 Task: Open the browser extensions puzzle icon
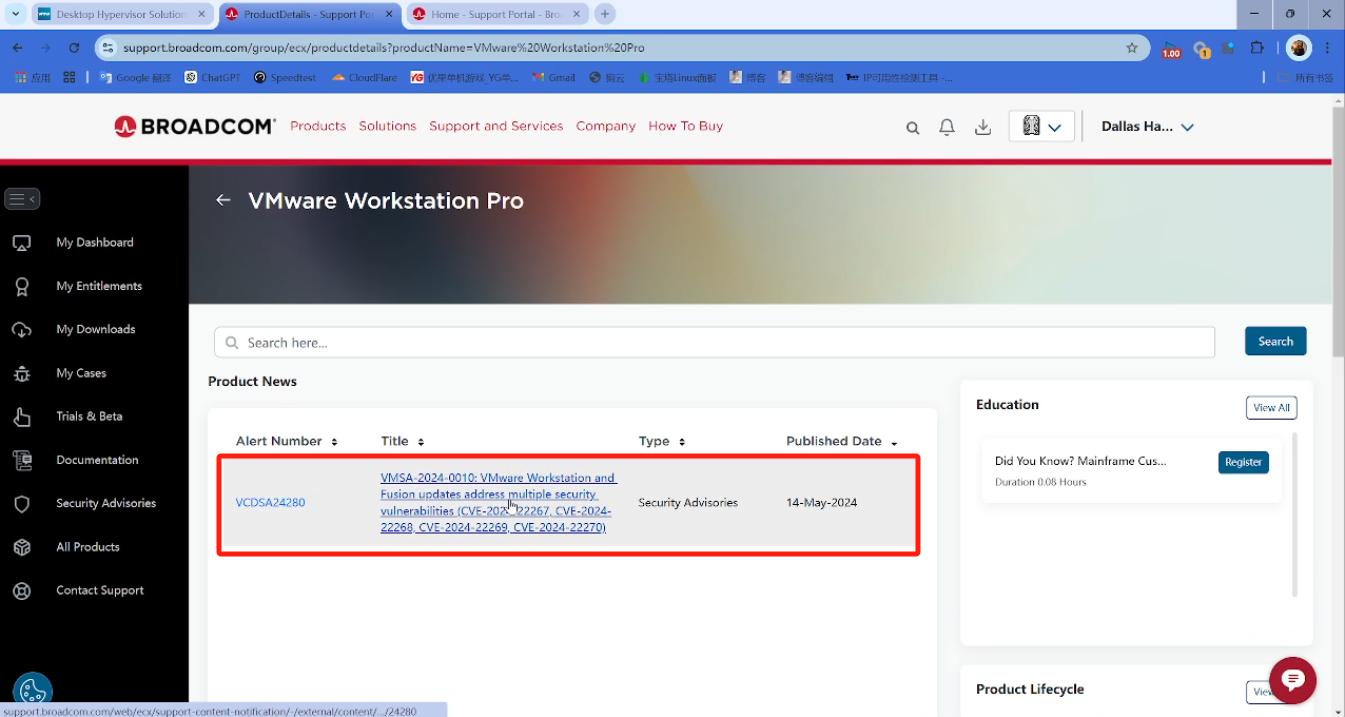(1257, 47)
